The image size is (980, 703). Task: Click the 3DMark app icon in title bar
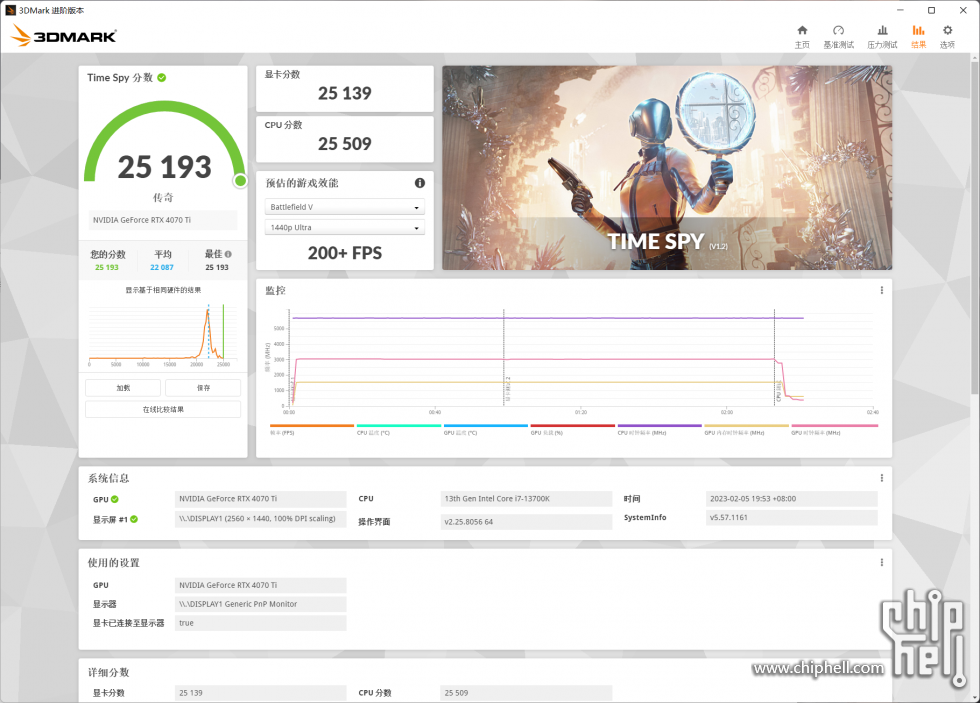tap(10, 10)
